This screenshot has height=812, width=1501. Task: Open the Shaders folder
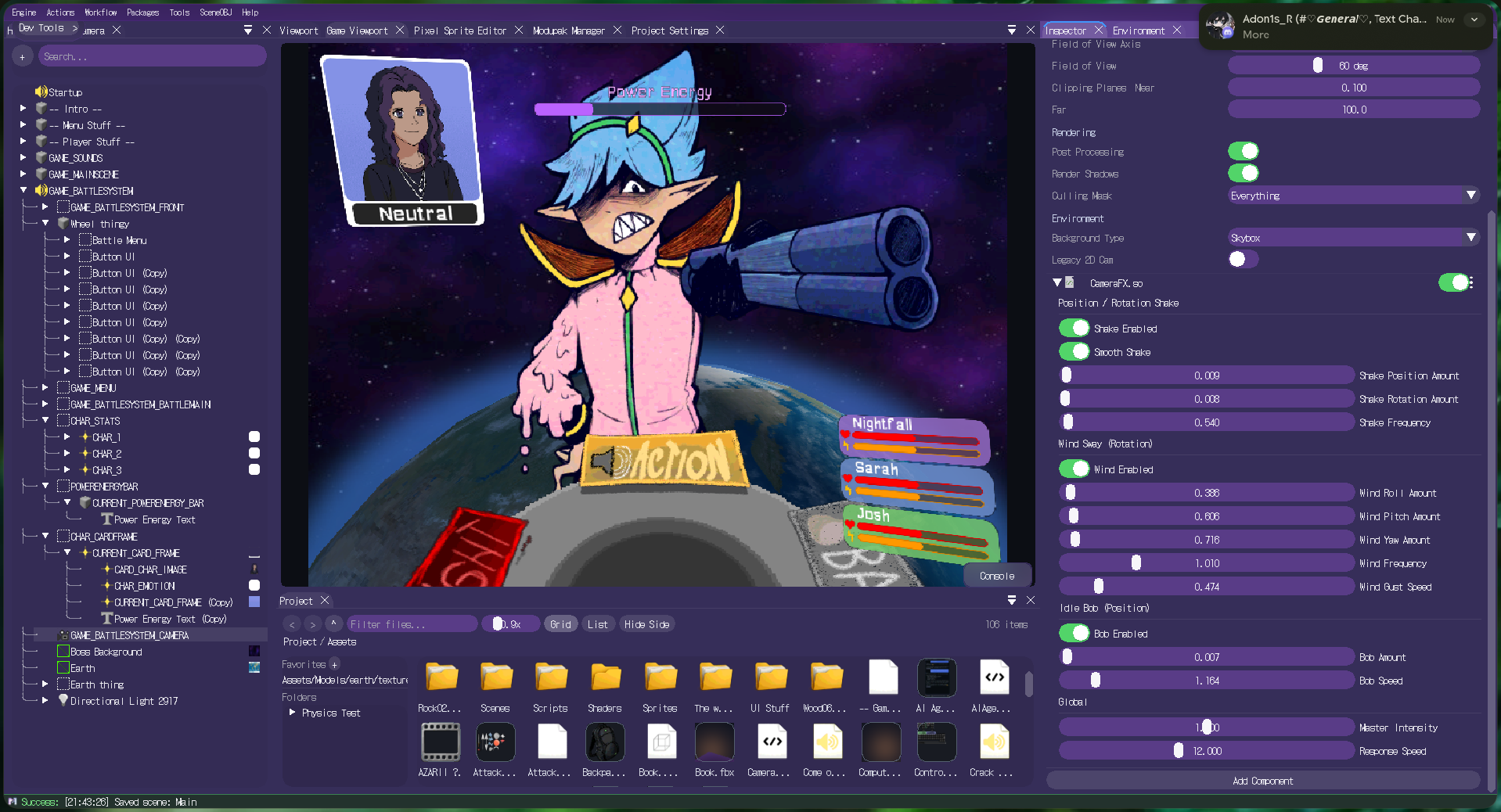[x=606, y=687]
